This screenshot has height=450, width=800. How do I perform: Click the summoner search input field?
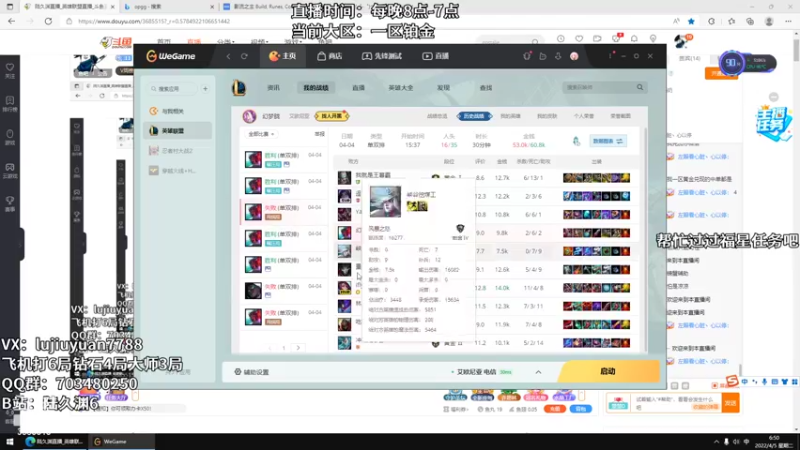(x=599, y=88)
